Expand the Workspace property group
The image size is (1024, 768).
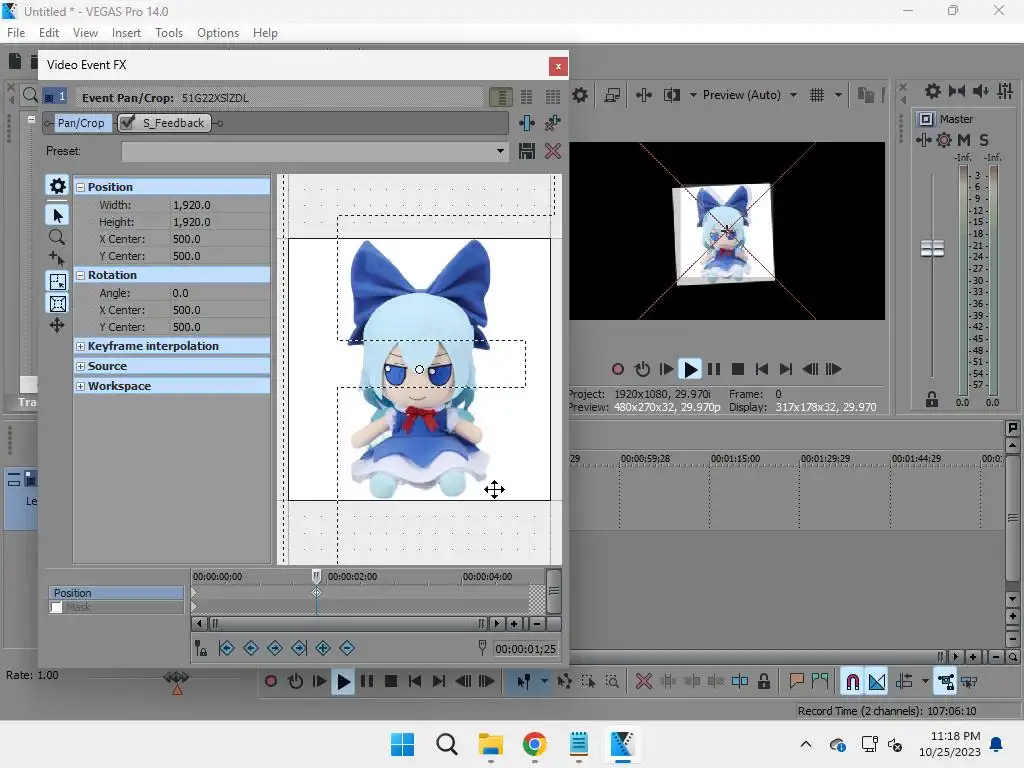click(x=80, y=386)
